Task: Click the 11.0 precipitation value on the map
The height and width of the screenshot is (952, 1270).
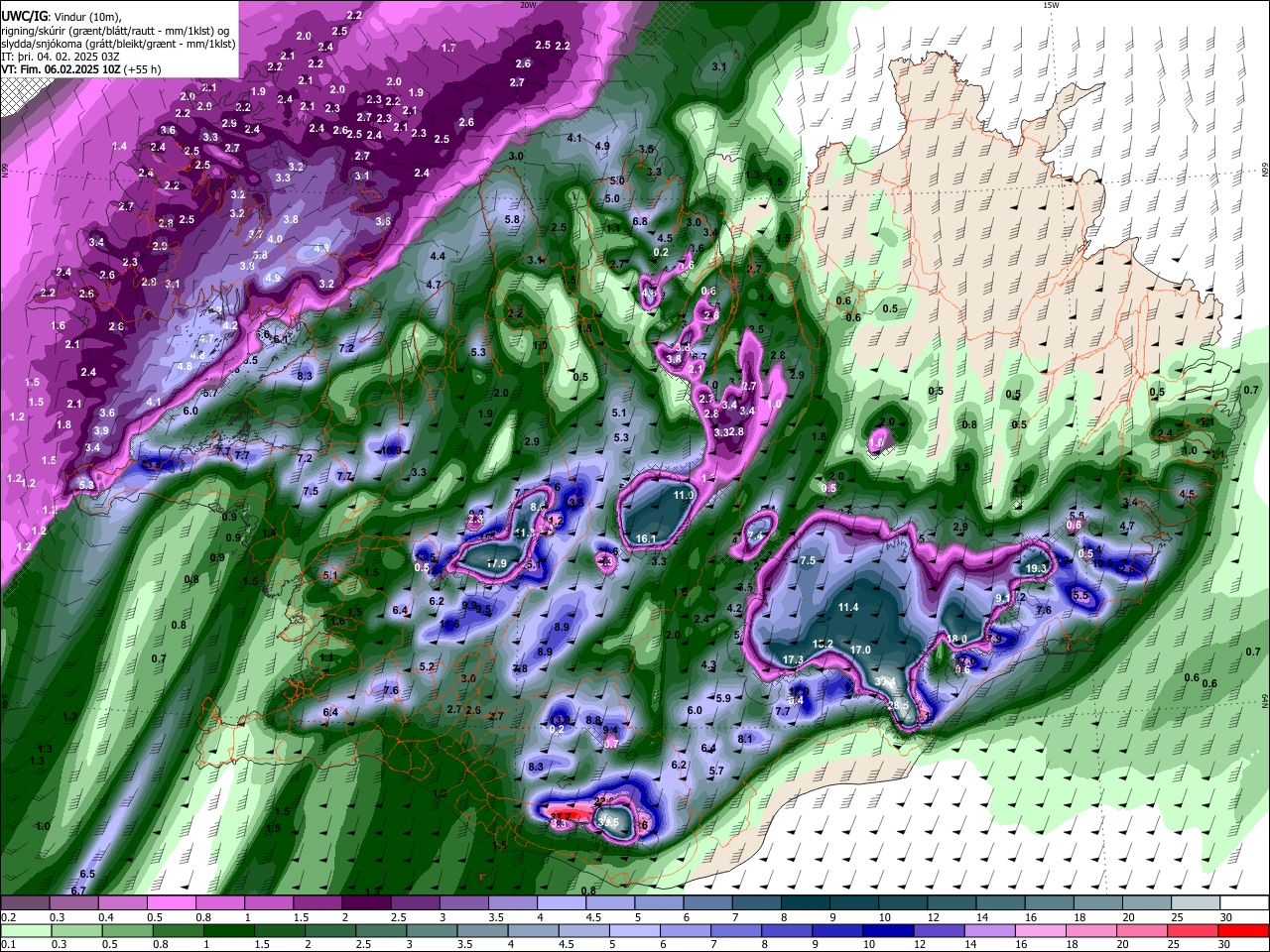Action: pyautogui.click(x=684, y=495)
